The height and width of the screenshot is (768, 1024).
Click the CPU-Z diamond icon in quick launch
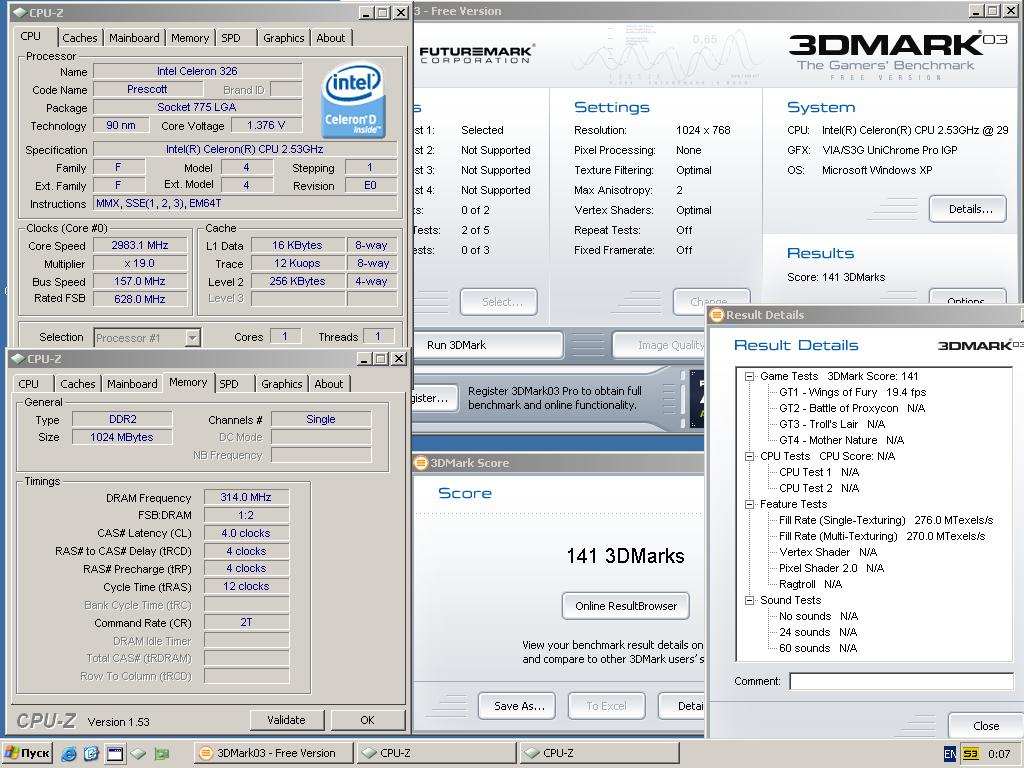point(138,754)
